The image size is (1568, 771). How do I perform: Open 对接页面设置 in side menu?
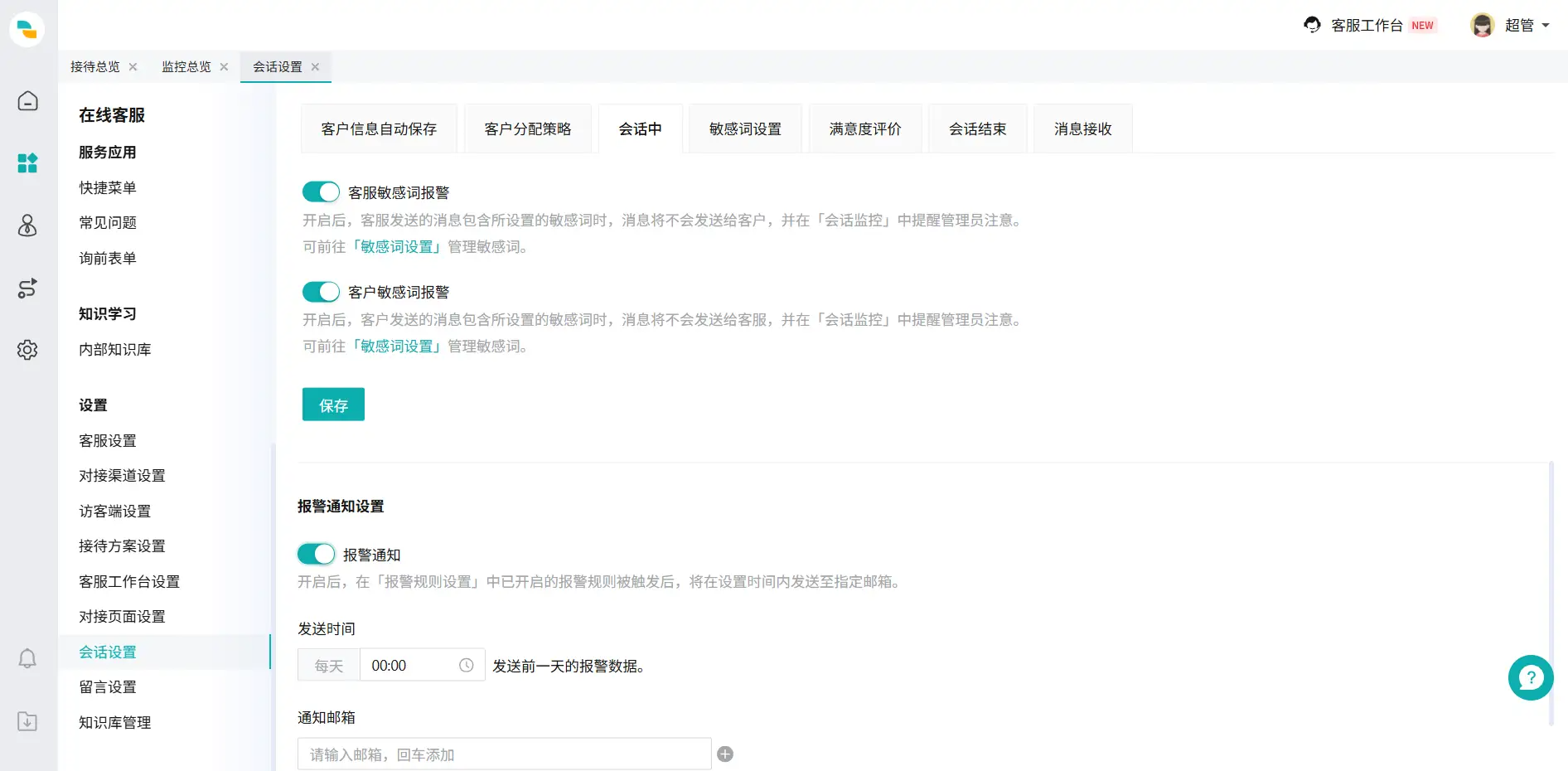click(x=123, y=616)
